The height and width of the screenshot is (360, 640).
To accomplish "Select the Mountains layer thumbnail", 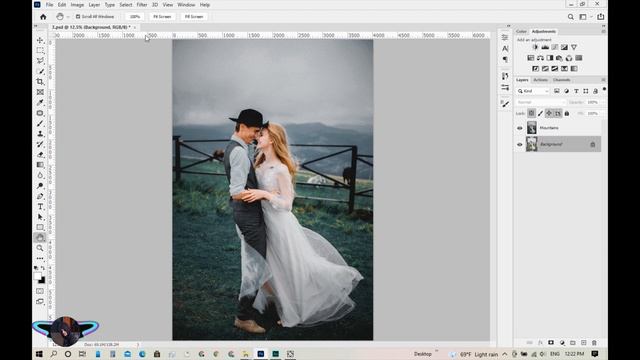I will click(x=531, y=128).
